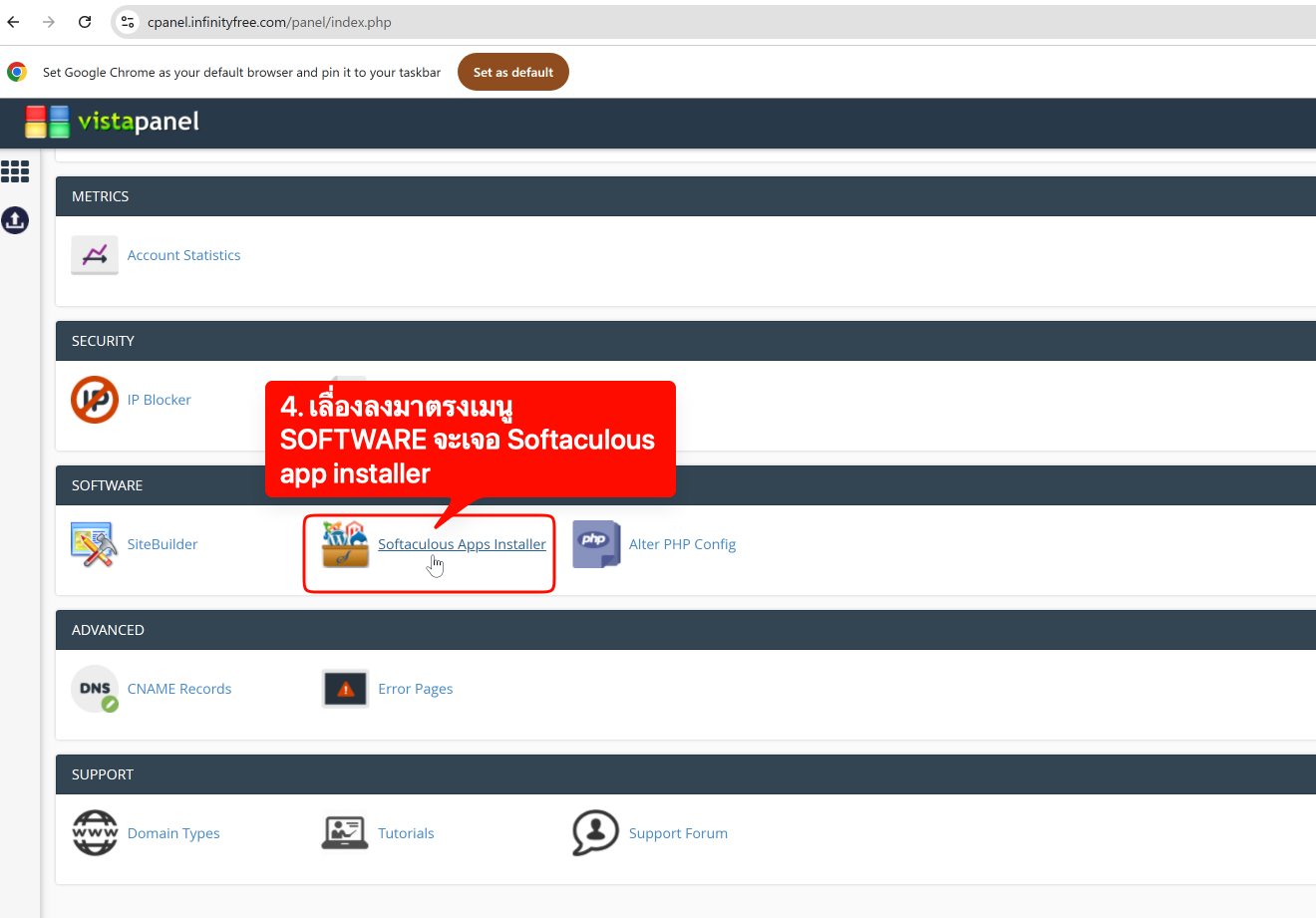Viewport: 1316px width, 918px height.
Task: Open the Tutorials presentation icon
Action: 345,833
